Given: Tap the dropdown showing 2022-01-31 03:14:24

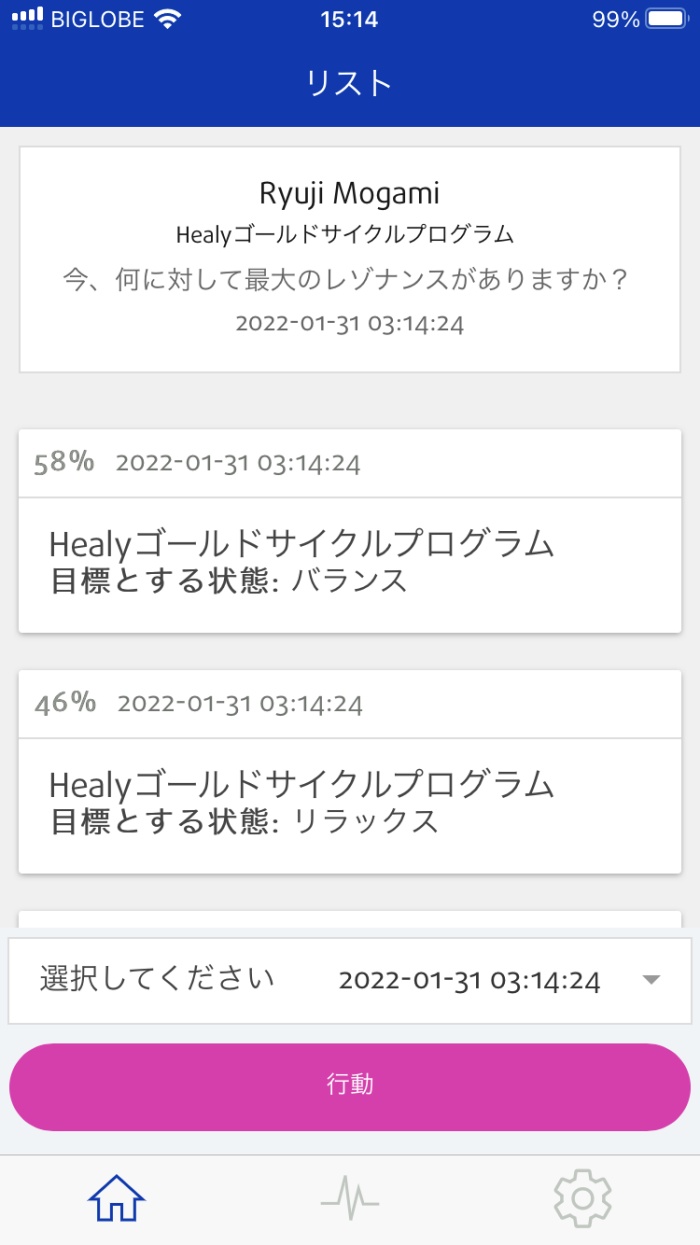Looking at the screenshot, I should click(x=470, y=981).
